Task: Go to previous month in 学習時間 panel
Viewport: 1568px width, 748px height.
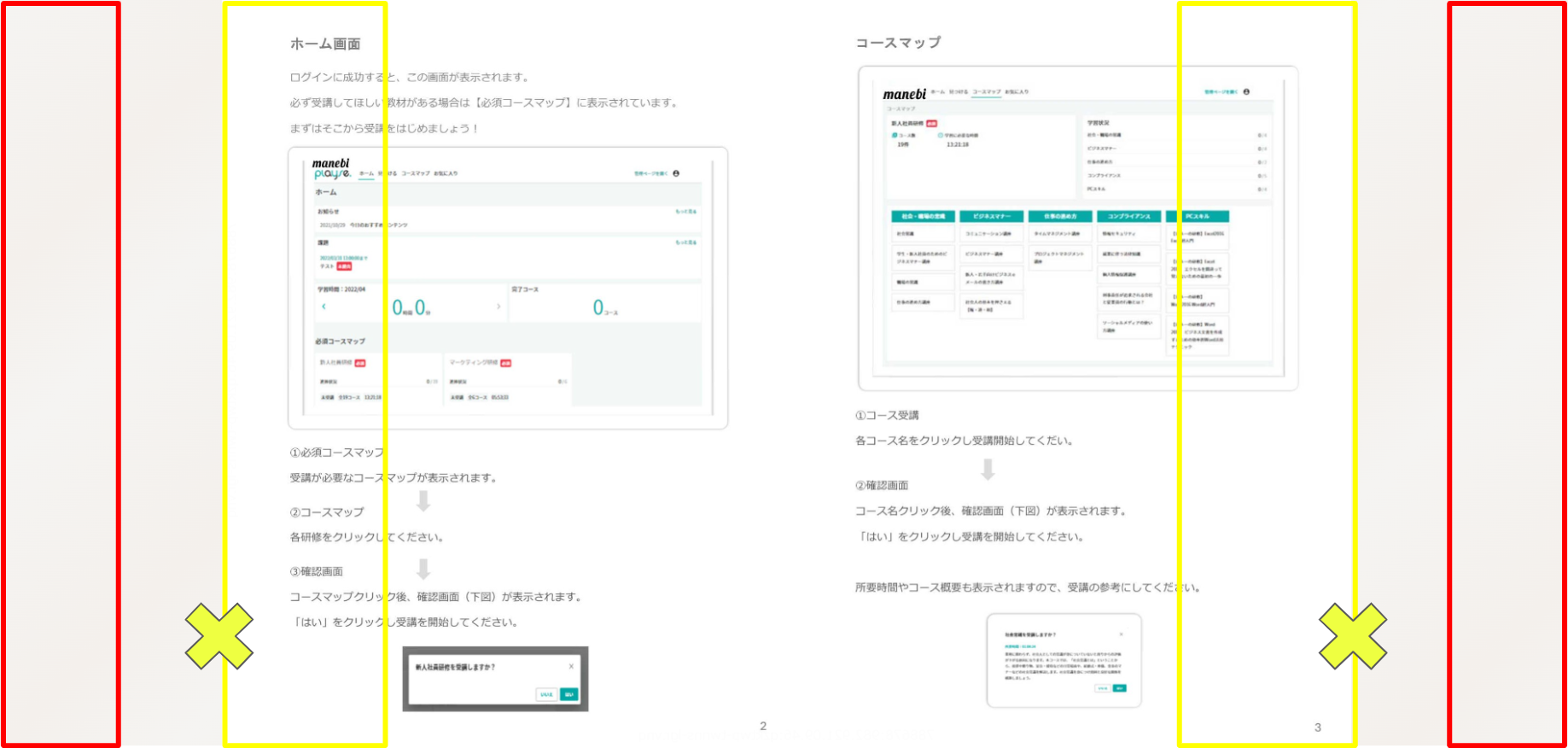Action: [324, 306]
